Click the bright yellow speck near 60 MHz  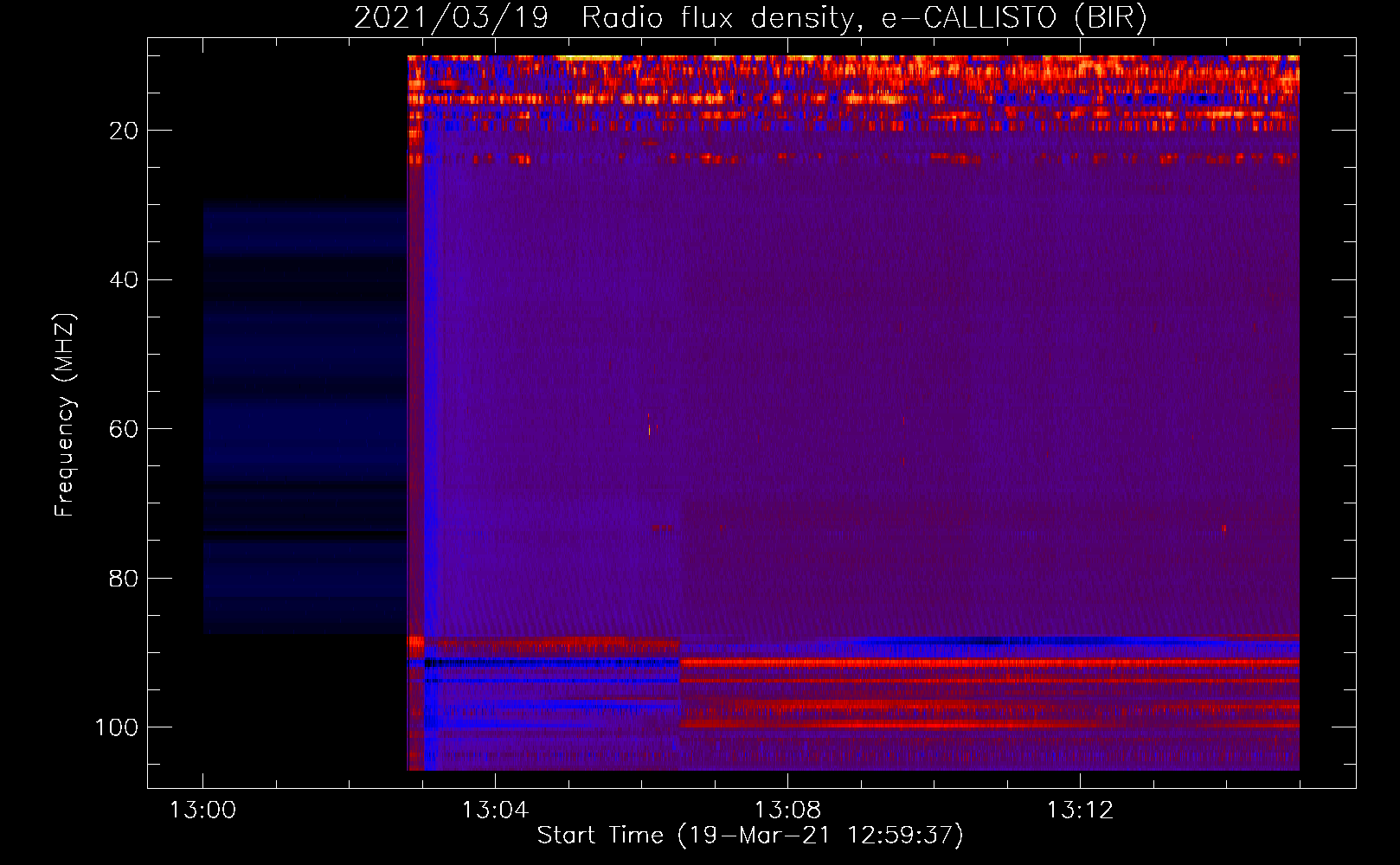[649, 427]
